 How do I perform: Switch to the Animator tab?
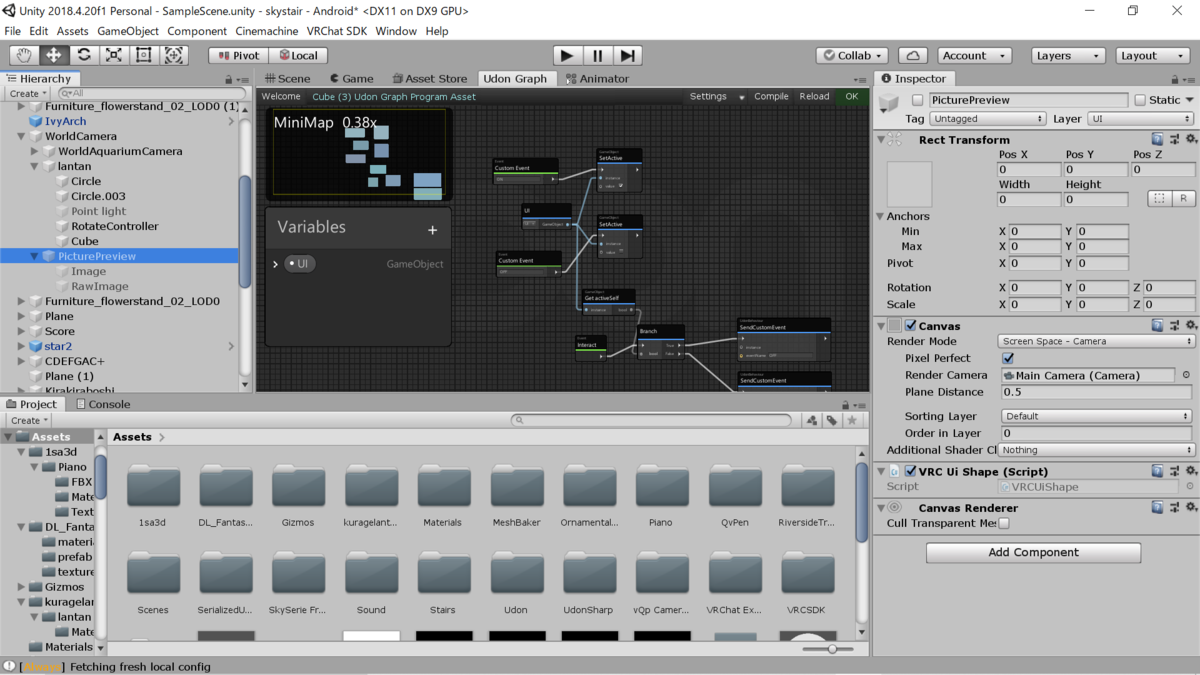point(597,78)
